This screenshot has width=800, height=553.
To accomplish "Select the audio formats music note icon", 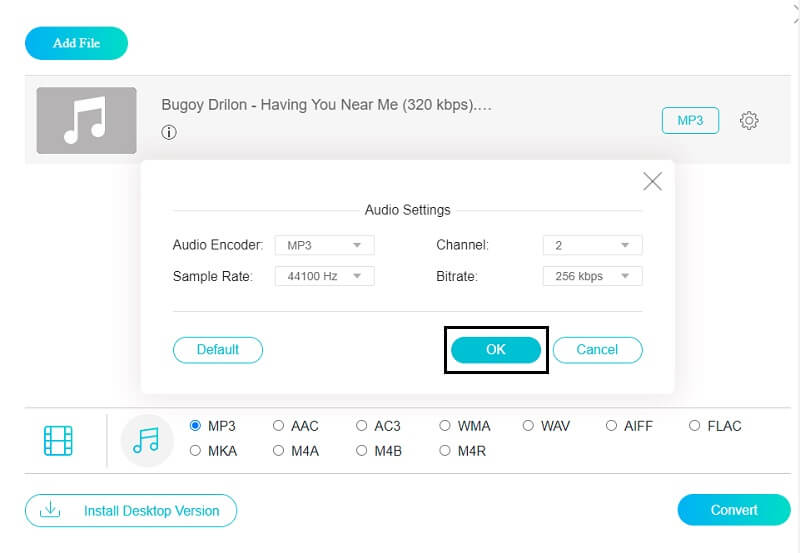I will pyautogui.click(x=147, y=441).
